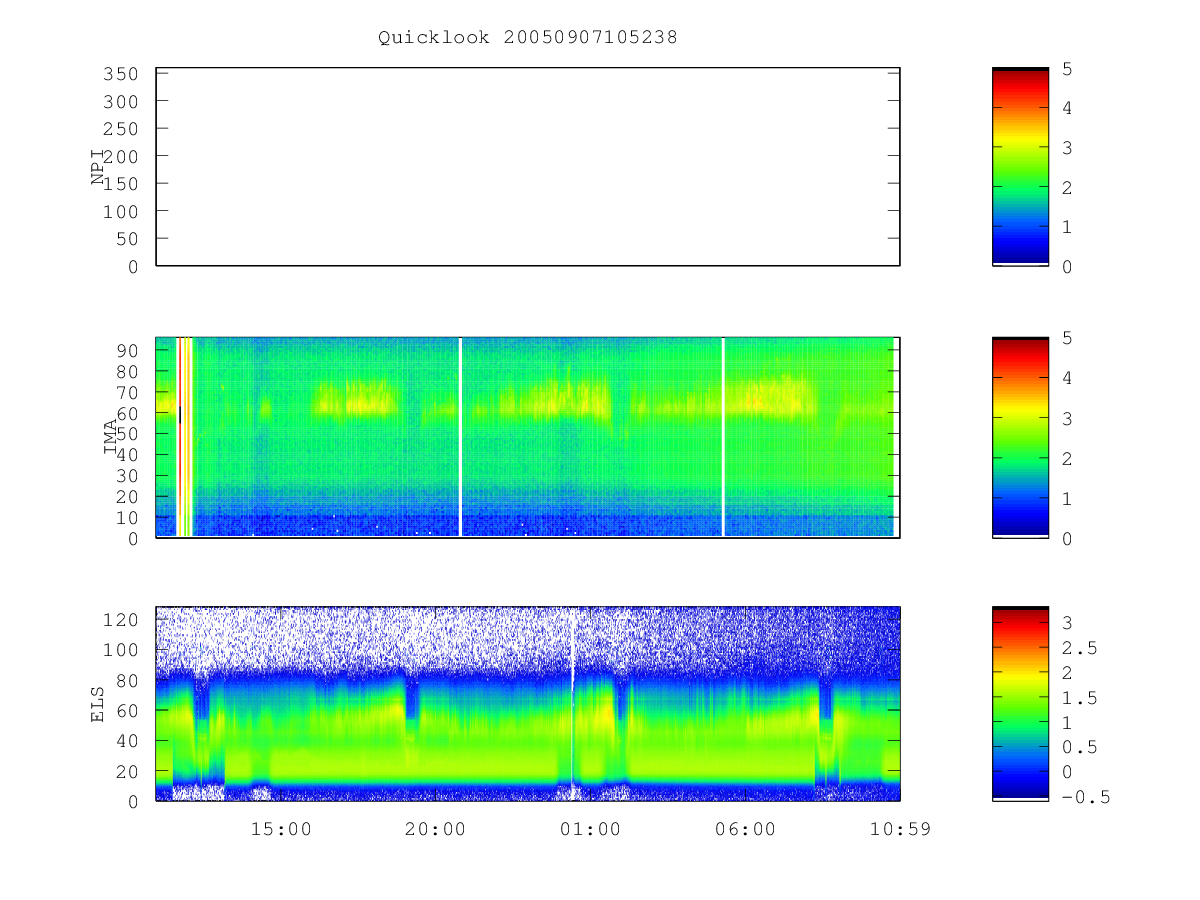Click the 06:00 time tick label
This screenshot has width=1200, height=900.
[x=746, y=829]
